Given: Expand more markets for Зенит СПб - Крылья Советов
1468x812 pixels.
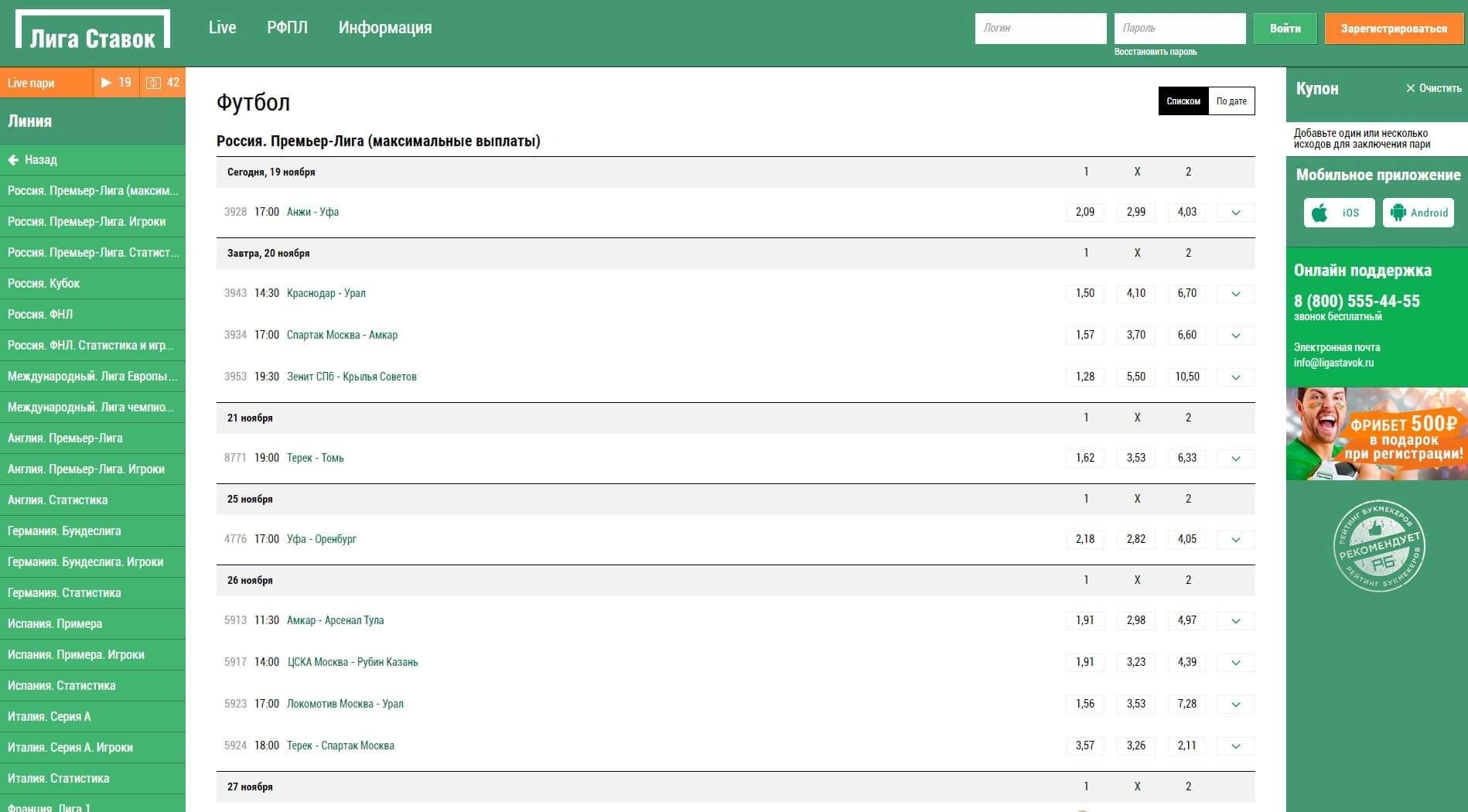Looking at the screenshot, I should point(1235,377).
